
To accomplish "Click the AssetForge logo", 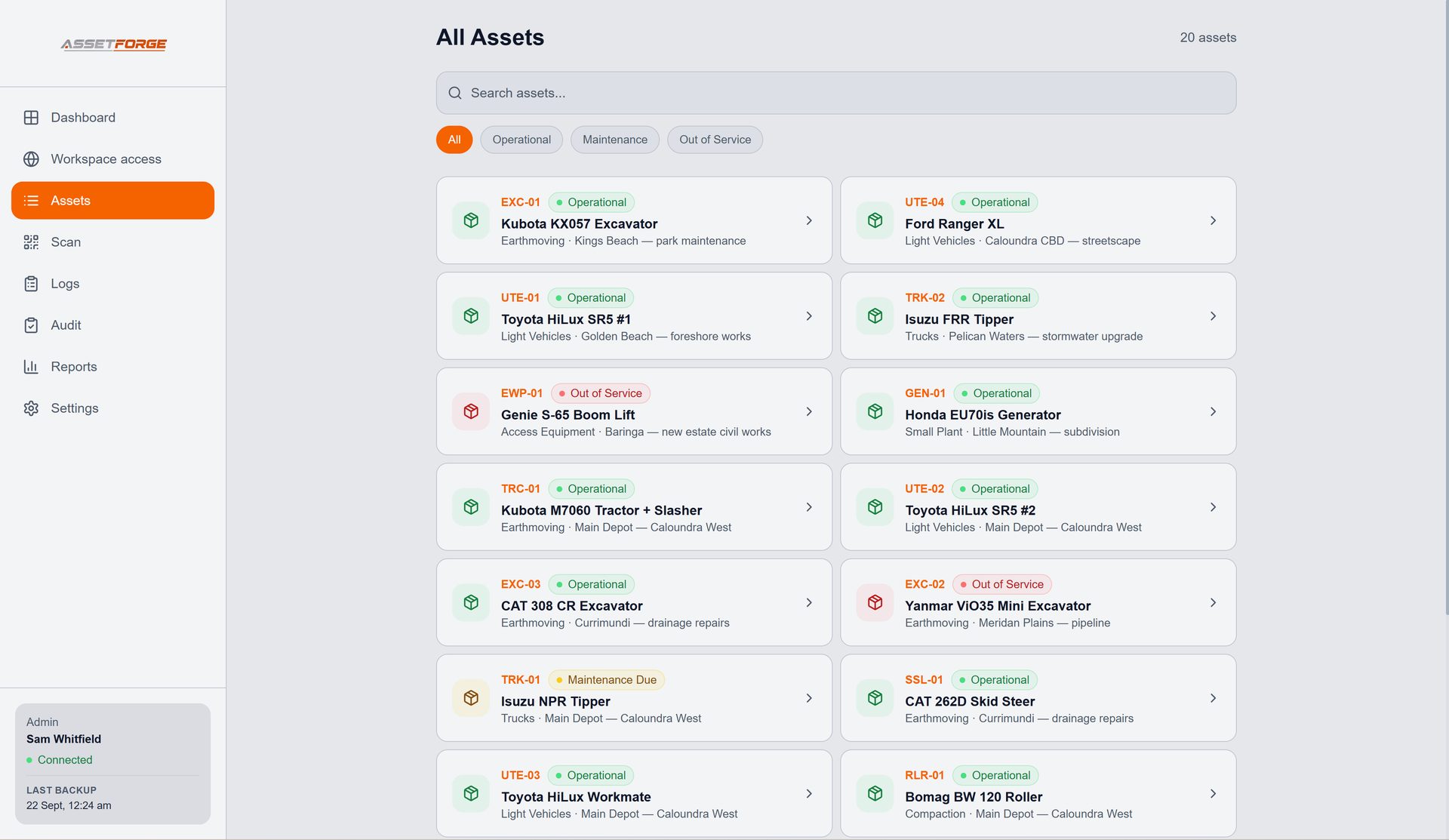I will click(113, 44).
